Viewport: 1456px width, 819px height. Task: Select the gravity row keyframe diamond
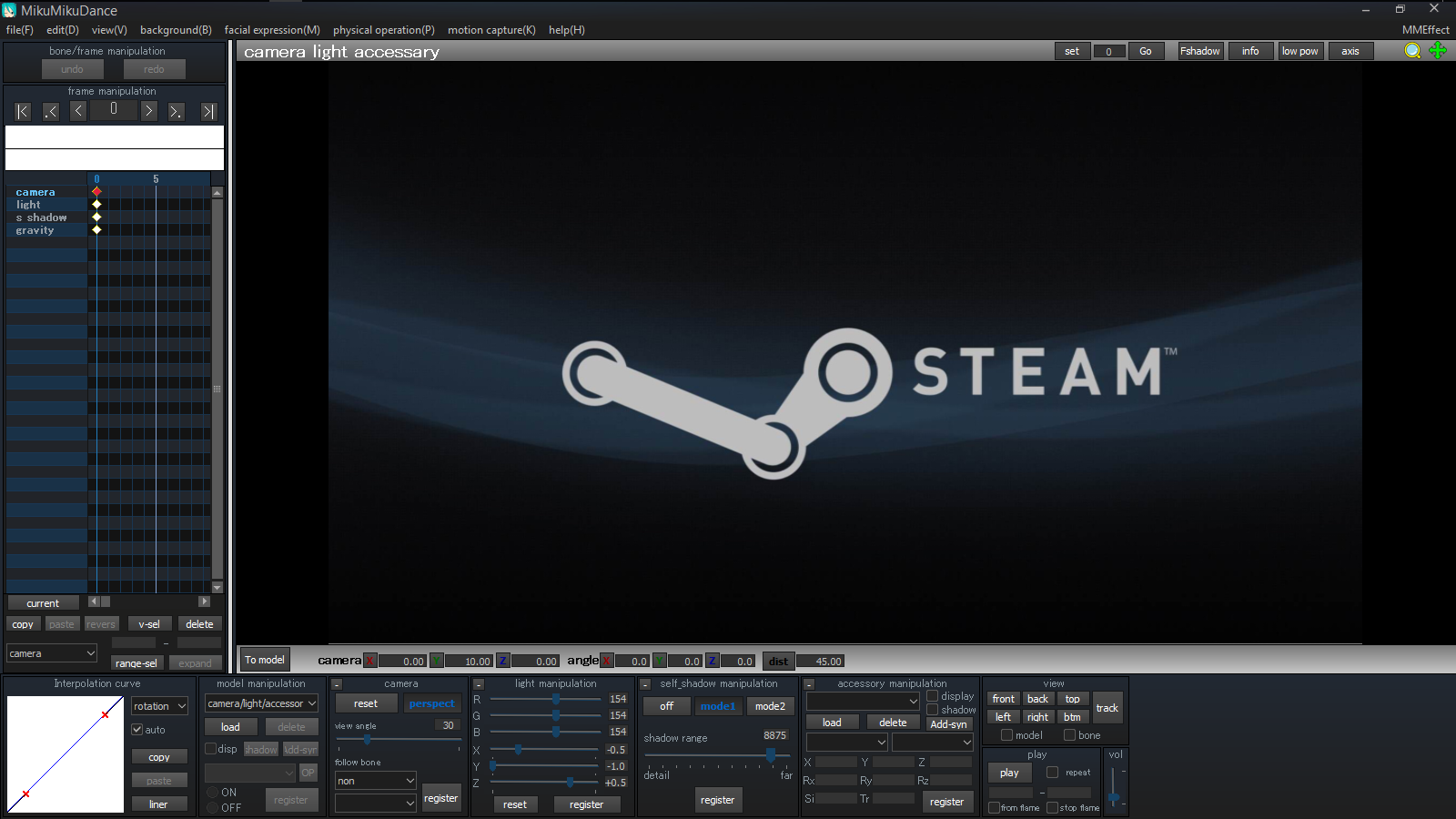(x=96, y=230)
